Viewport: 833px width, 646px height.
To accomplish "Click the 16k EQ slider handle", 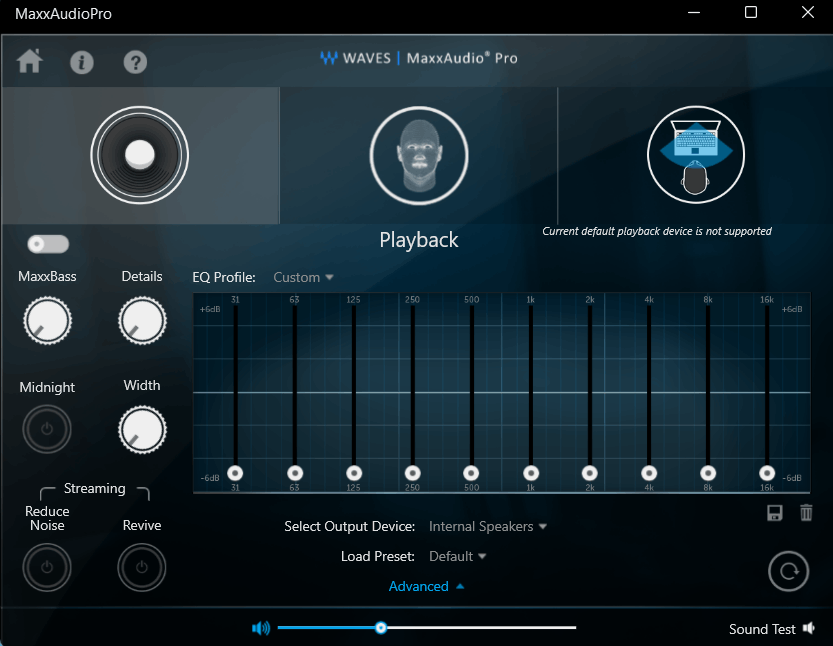I will 767,473.
